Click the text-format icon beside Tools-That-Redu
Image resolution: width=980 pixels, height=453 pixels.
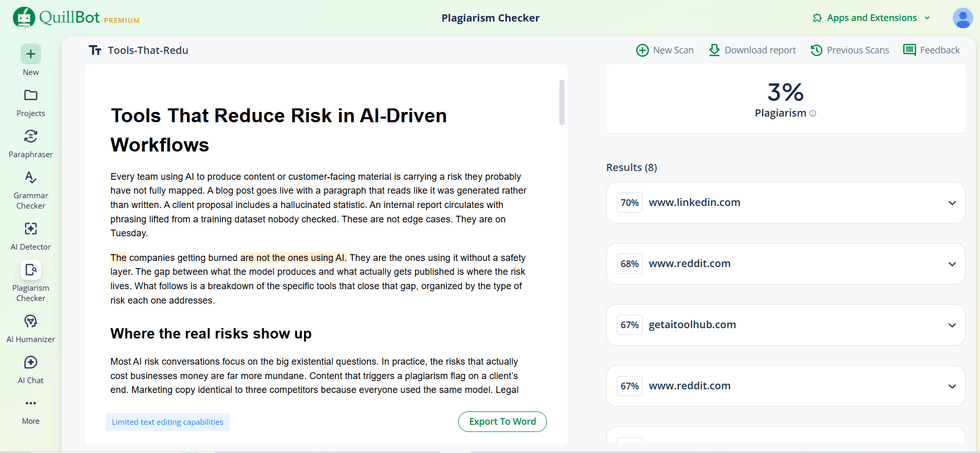coord(95,51)
